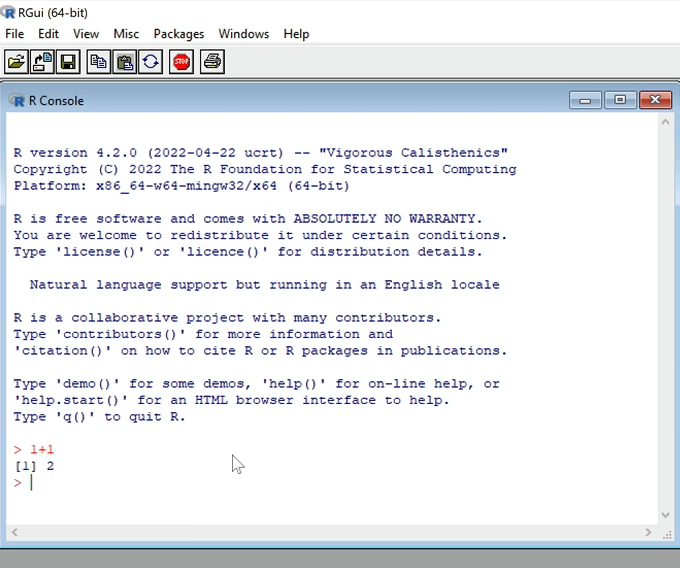Click the Load workspace toolbar icon
The width and height of the screenshot is (680, 568).
42,62
